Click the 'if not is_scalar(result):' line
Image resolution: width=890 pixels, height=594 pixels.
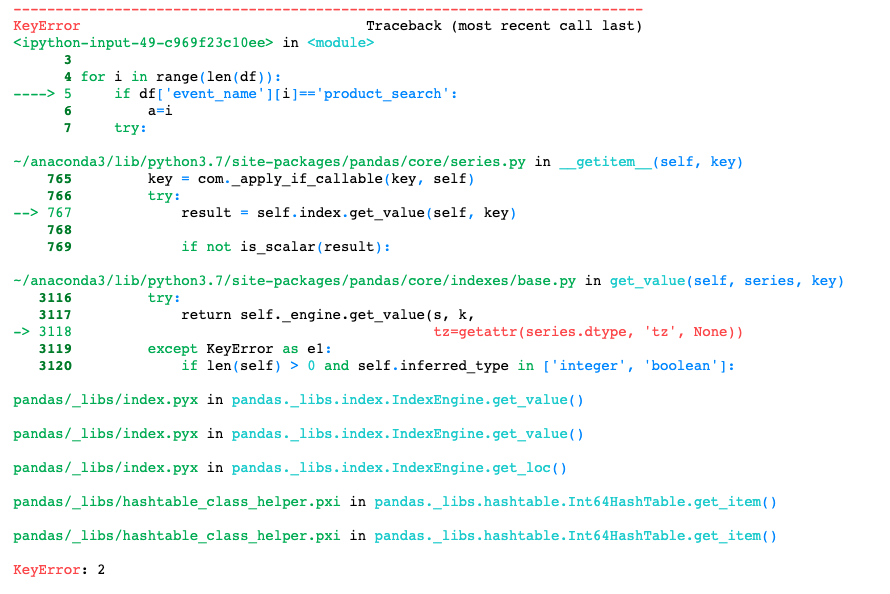click(285, 247)
